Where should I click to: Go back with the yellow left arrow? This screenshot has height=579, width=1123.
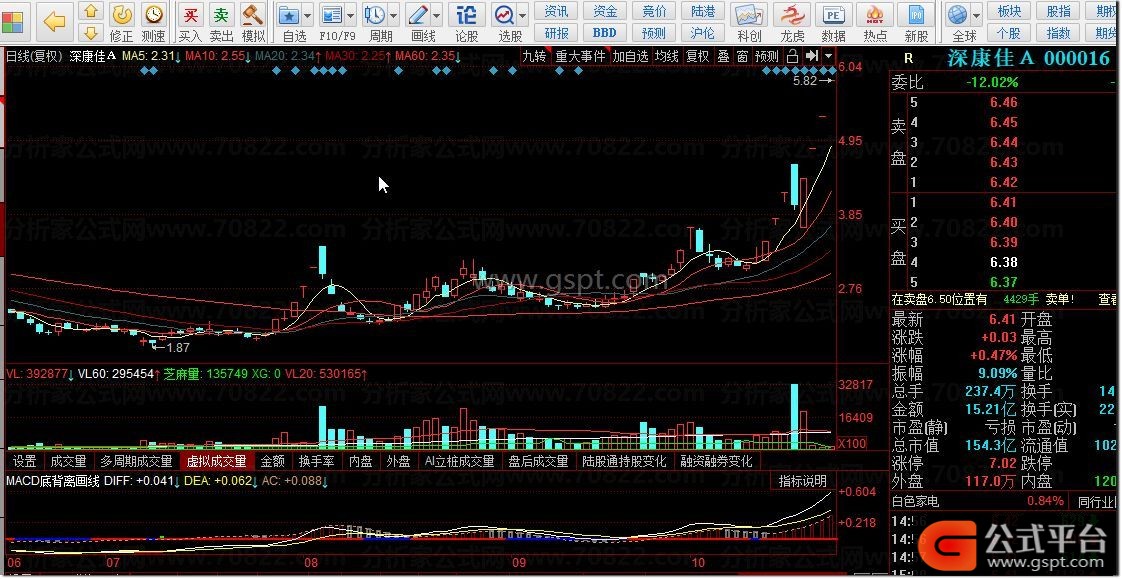point(54,21)
